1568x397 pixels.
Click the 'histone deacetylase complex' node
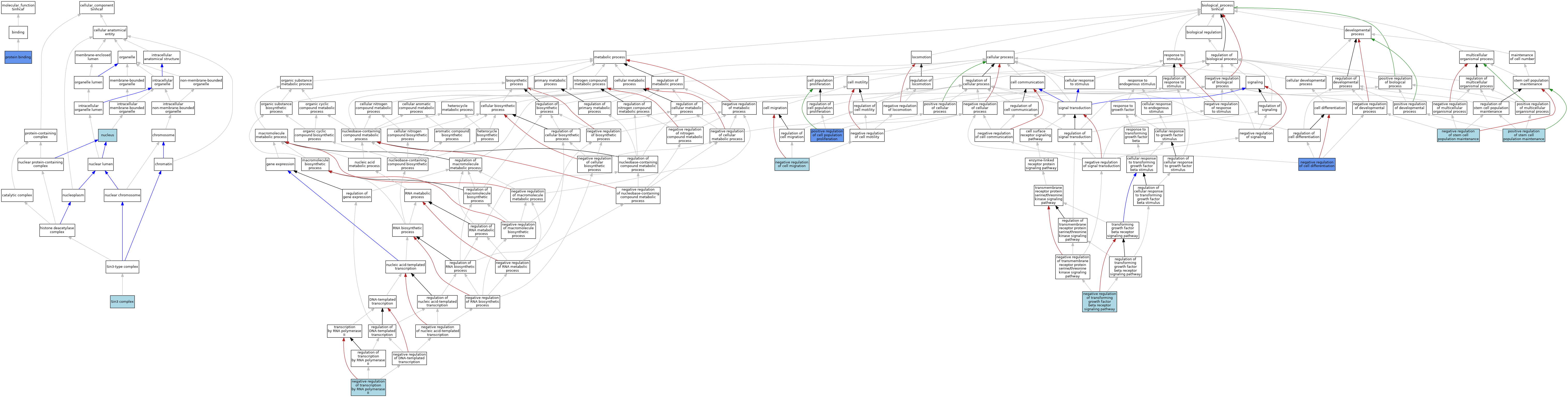pos(57,230)
